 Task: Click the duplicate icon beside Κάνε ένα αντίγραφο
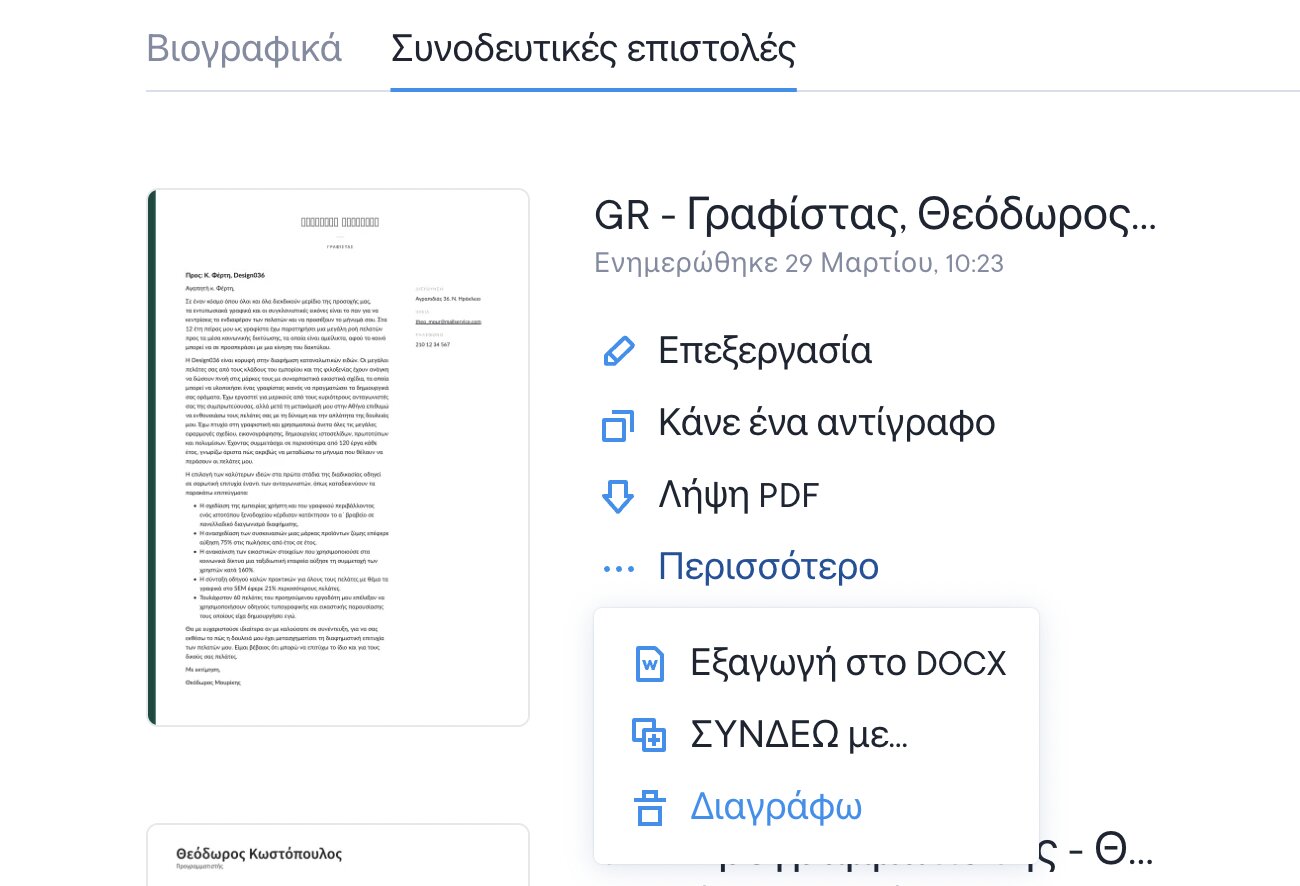[619, 425]
